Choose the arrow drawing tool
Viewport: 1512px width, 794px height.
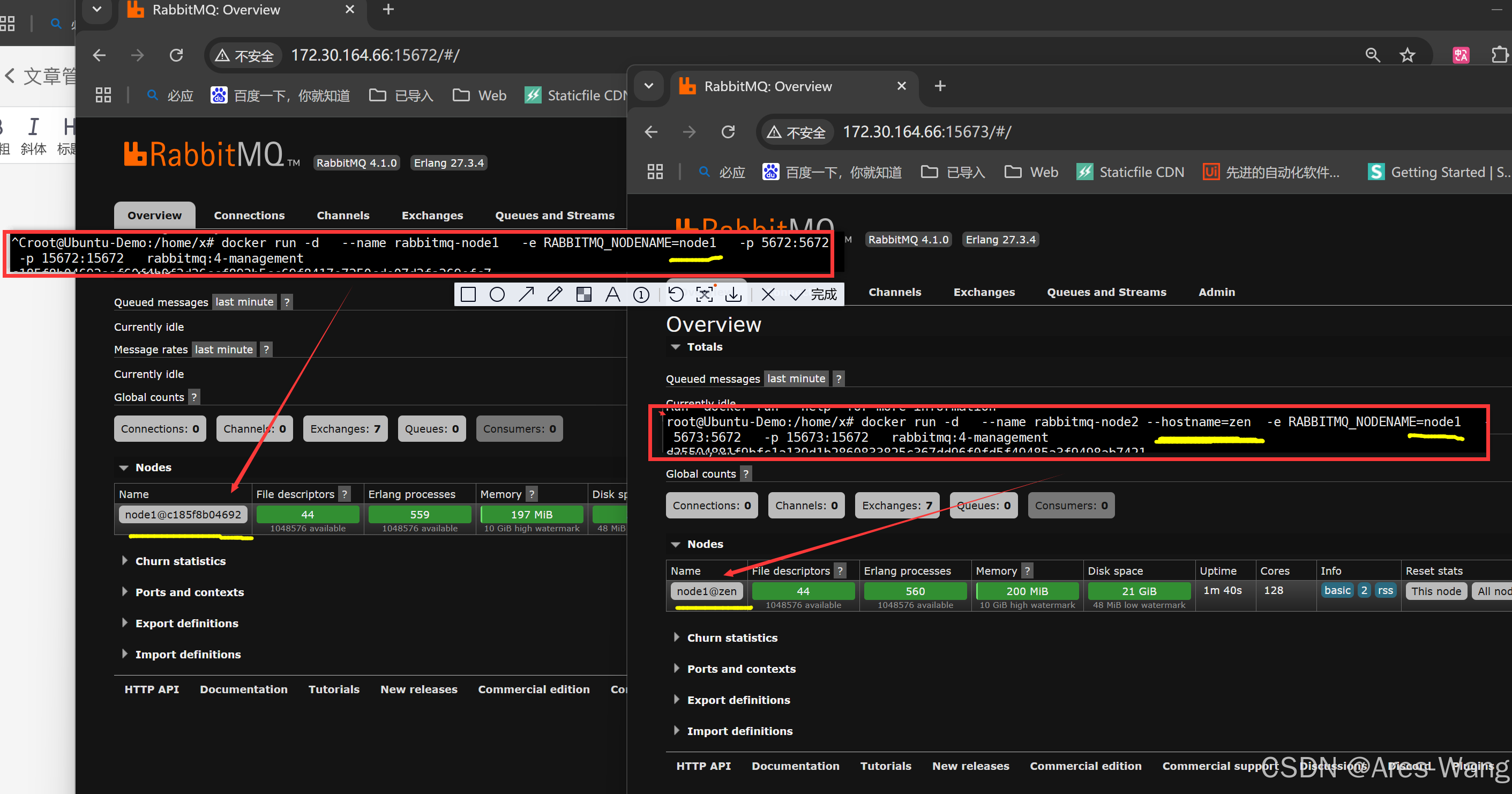pyautogui.click(x=526, y=294)
